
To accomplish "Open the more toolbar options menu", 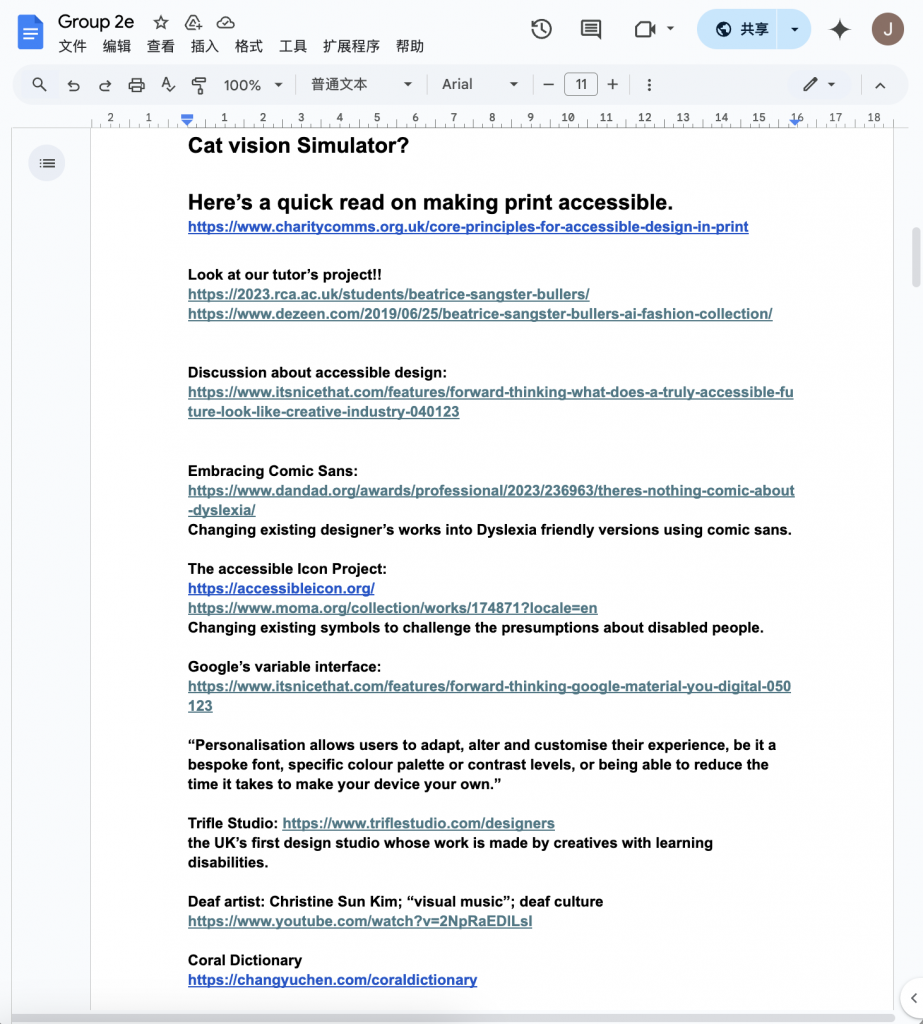I will (649, 85).
